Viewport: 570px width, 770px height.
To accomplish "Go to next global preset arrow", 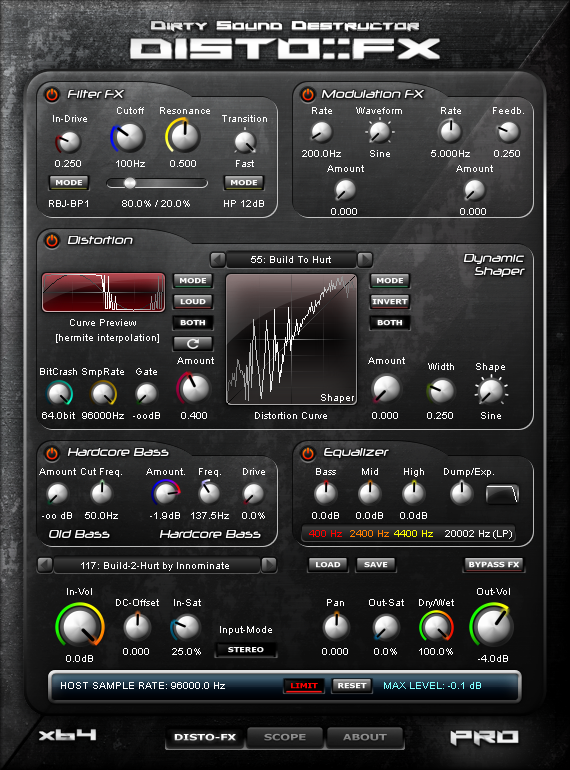I will click(269, 565).
